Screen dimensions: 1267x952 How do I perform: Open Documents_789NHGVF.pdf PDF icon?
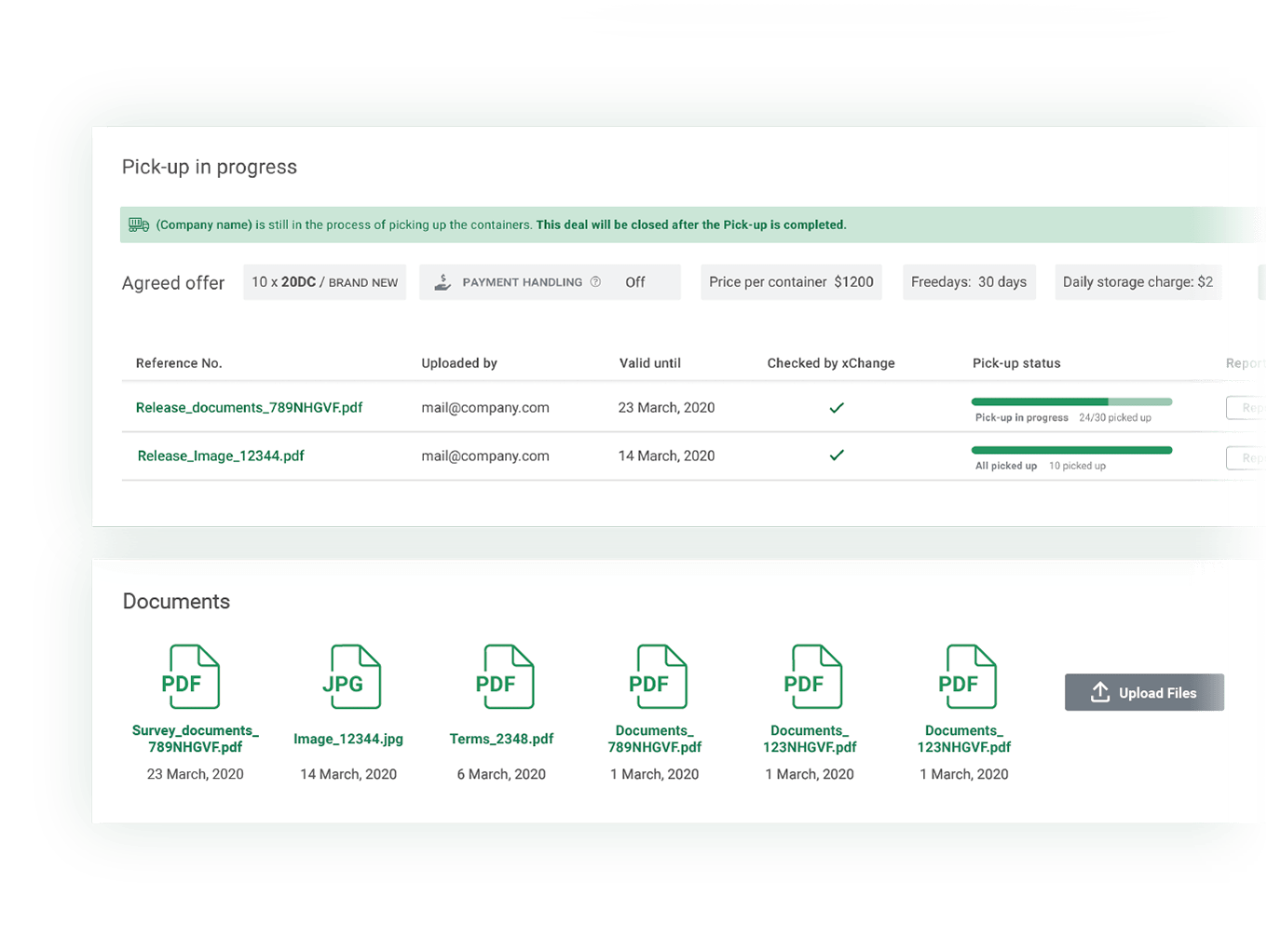point(658,677)
